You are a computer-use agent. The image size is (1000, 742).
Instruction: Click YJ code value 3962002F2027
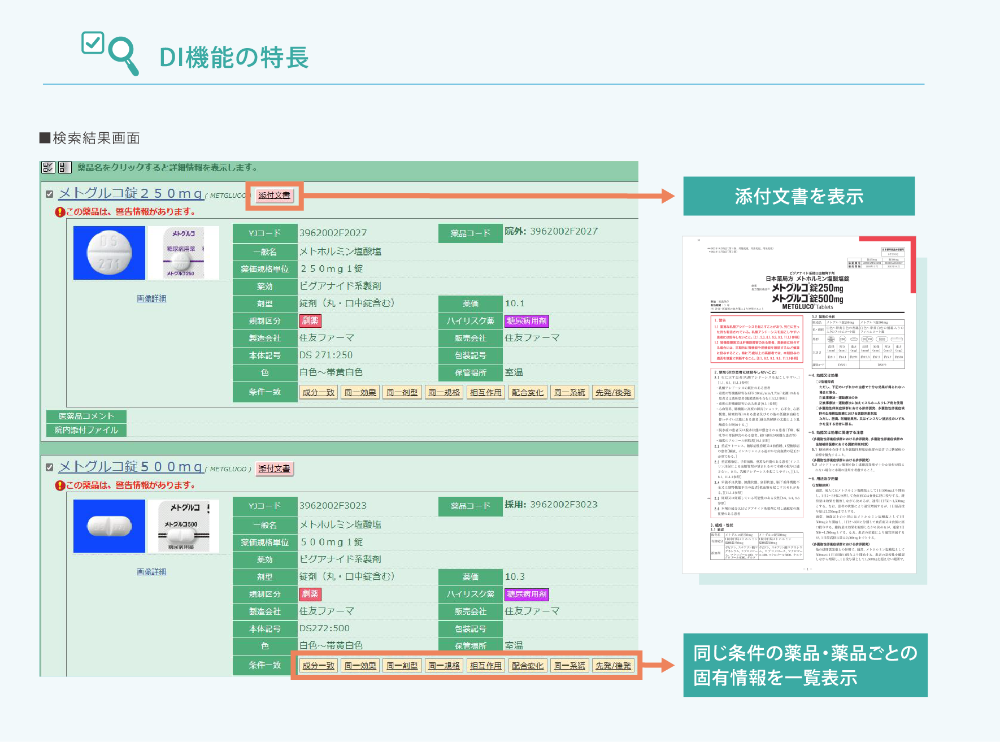(333, 233)
